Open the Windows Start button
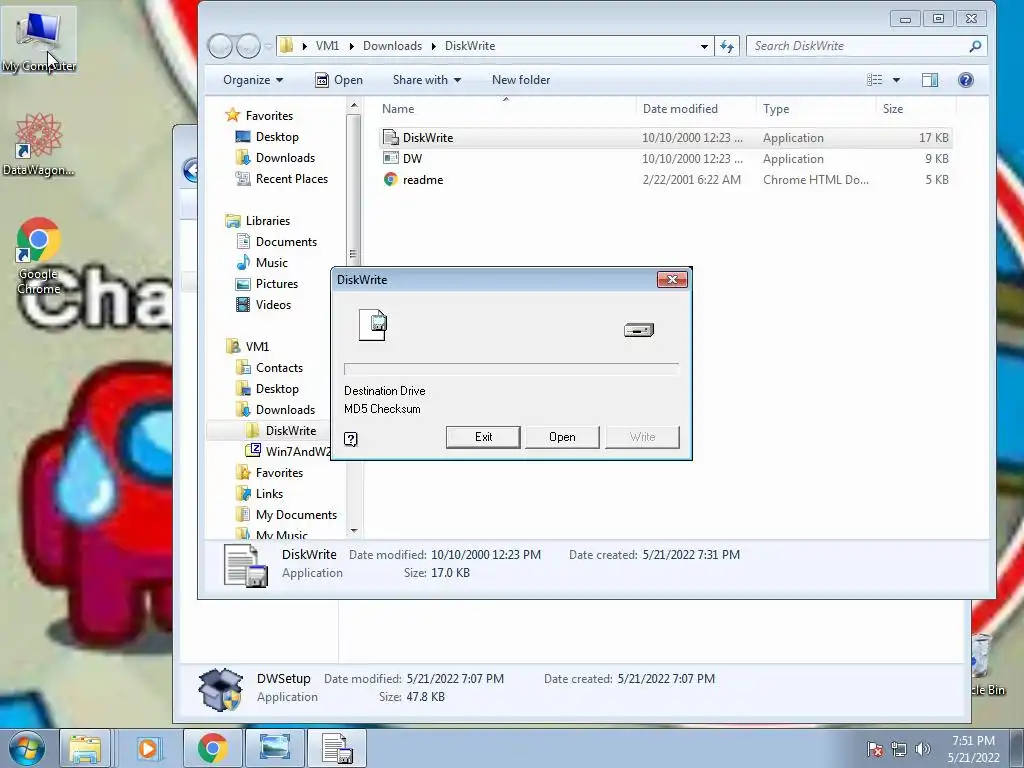This screenshot has height=768, width=1024. (x=27, y=748)
